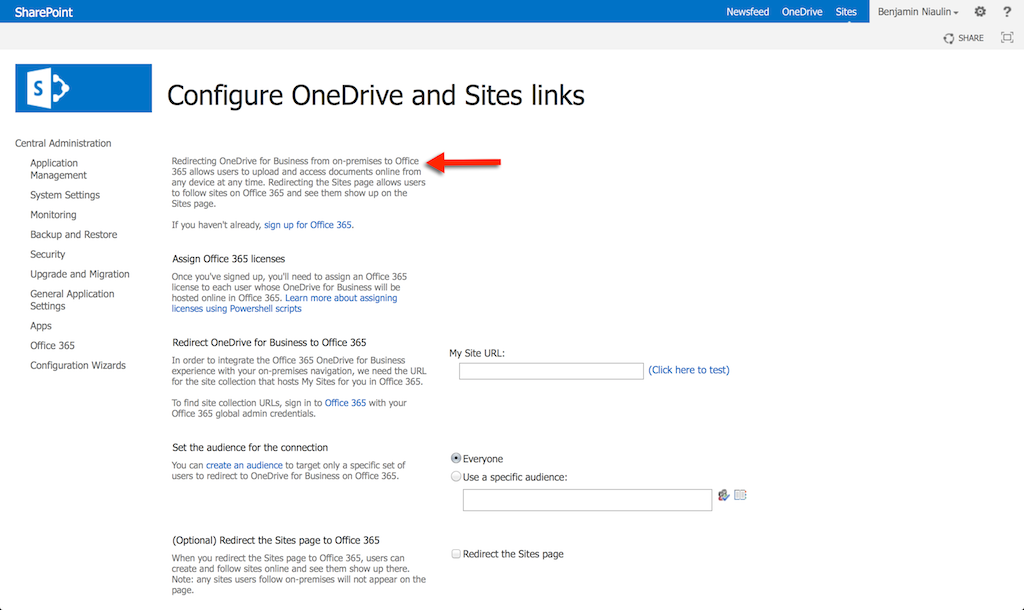Open the Newsfeed link
This screenshot has height=610, width=1024.
click(747, 12)
